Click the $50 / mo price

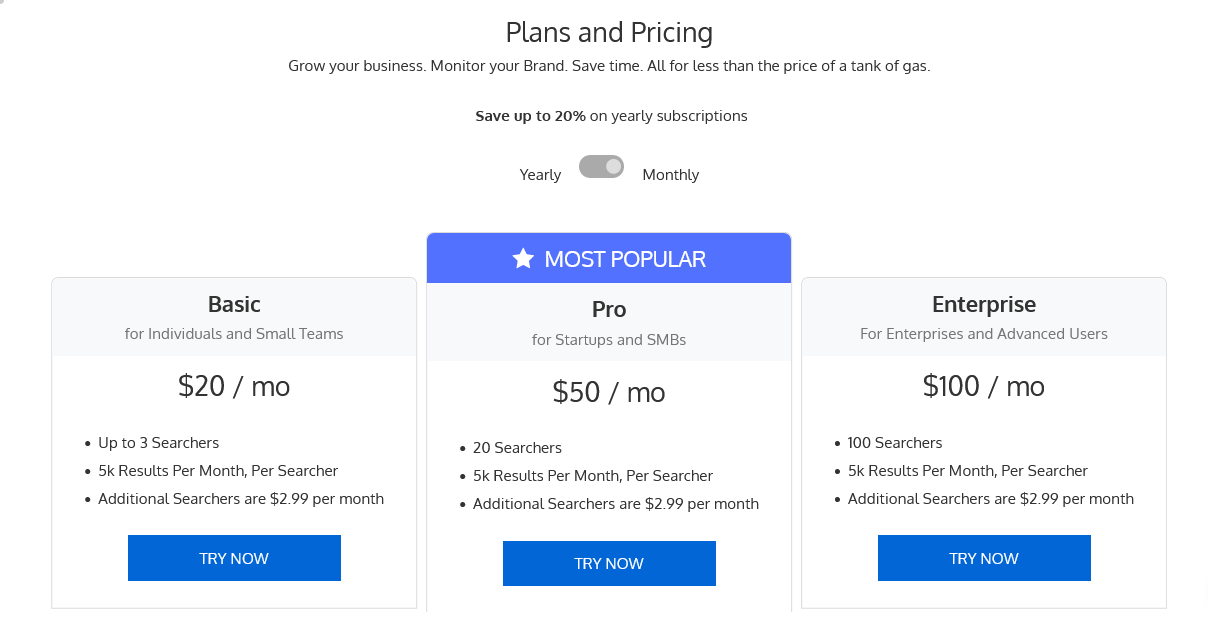click(x=609, y=391)
